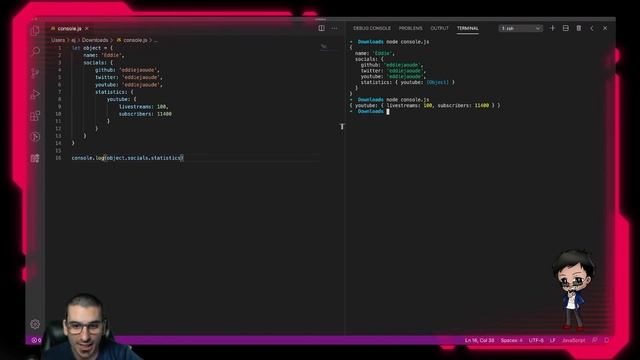
Task: Change end of line sequence 'LF'
Action: pyautogui.click(x=553, y=340)
